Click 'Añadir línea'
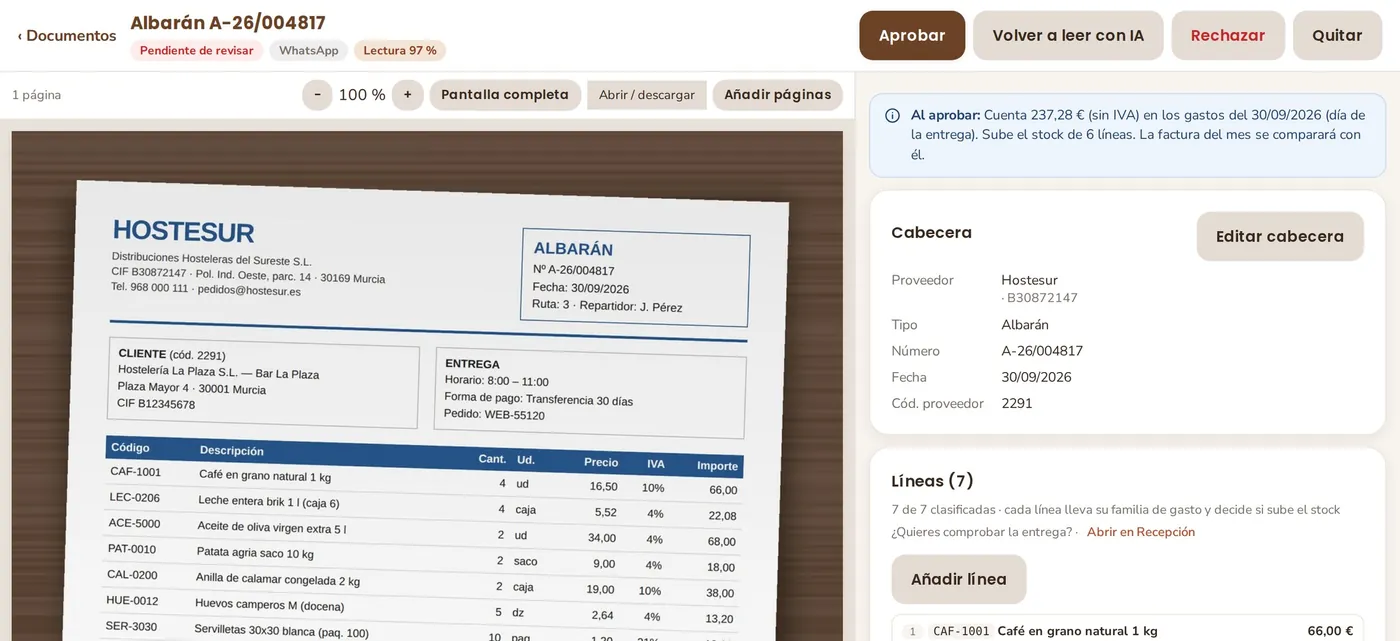Viewport: 1400px width, 641px height. 959,580
